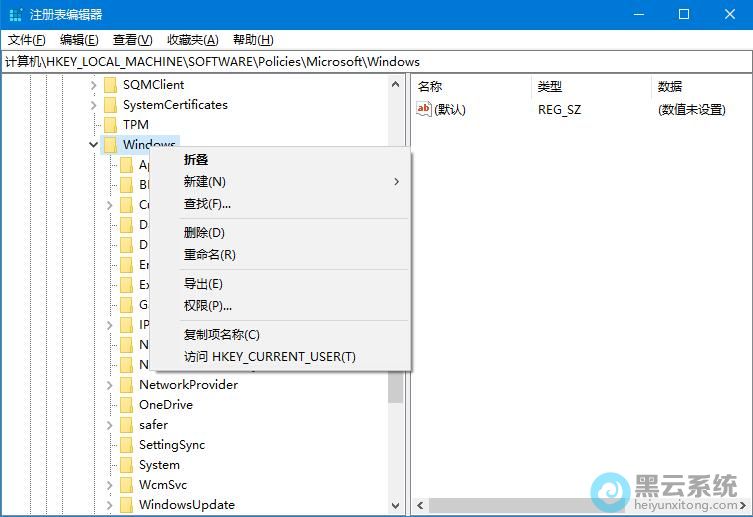This screenshot has width=753, height=517.
Task: Open the 帮助(H) menu
Action: pyautogui.click(x=253, y=40)
